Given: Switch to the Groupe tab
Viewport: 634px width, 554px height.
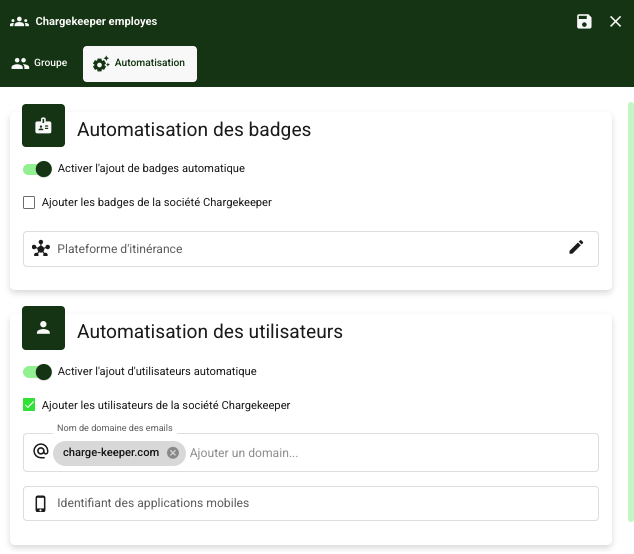Looking at the screenshot, I should tap(40, 63).
